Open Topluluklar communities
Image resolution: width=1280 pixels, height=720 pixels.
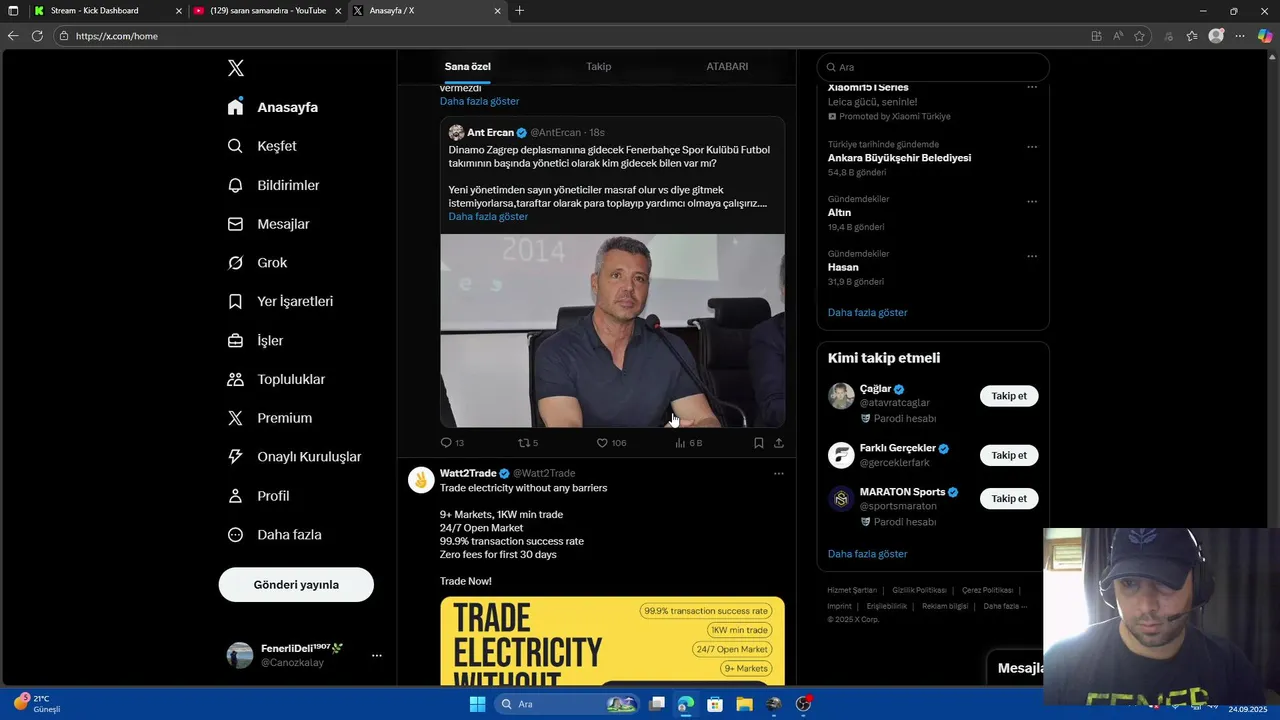point(276,379)
